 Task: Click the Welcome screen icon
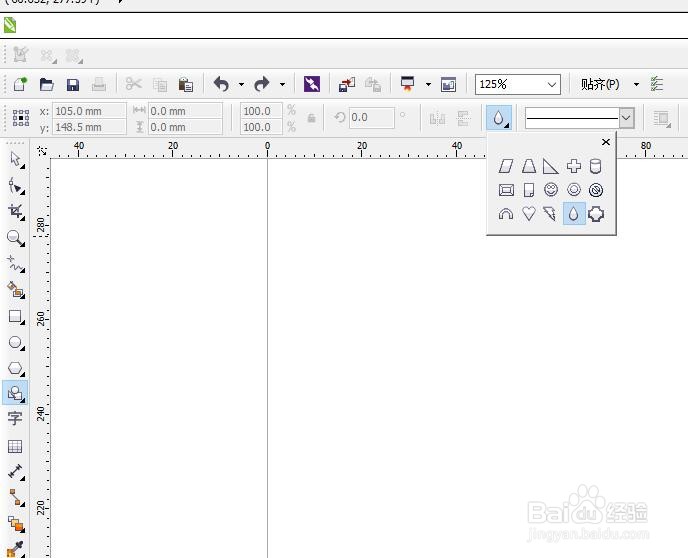click(x=448, y=84)
